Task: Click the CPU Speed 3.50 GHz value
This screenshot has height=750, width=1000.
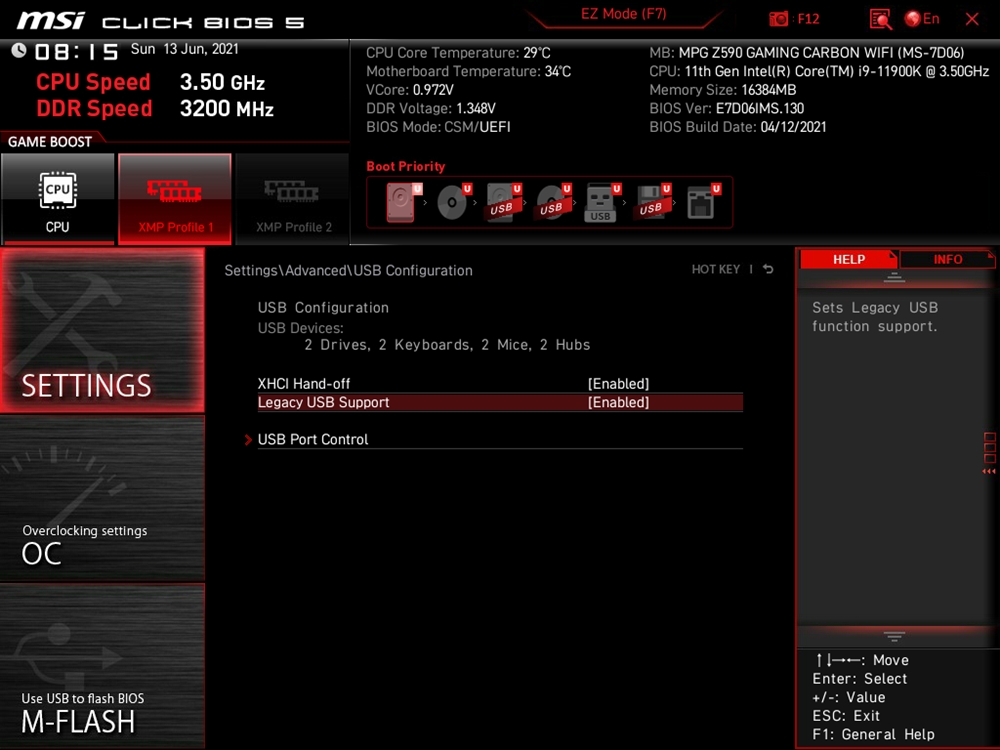Action: click(x=222, y=82)
